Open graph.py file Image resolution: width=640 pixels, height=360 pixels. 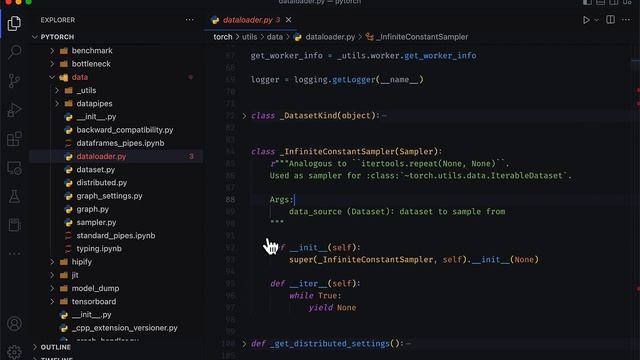point(92,209)
